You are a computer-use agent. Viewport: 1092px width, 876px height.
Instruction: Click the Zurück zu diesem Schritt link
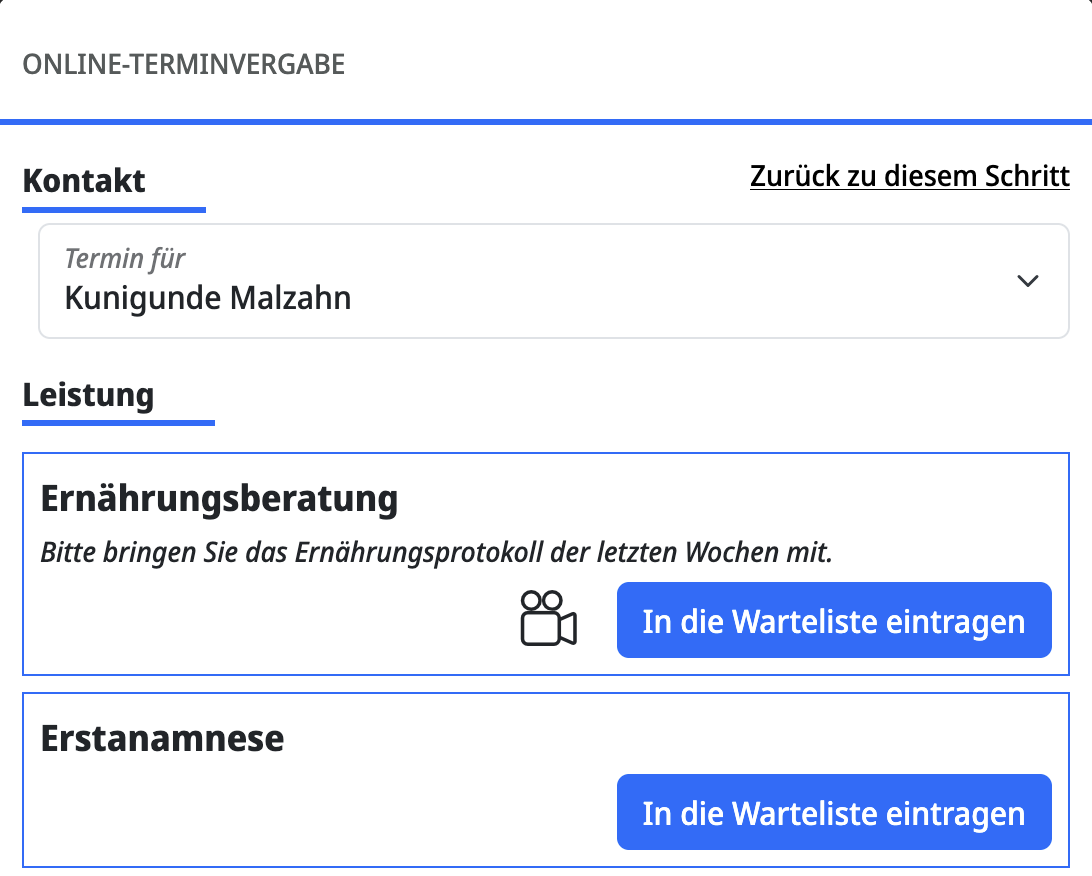coord(909,176)
